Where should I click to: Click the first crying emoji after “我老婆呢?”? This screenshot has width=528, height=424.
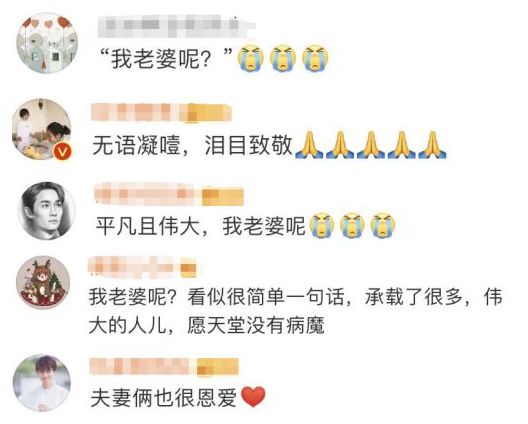click(251, 58)
